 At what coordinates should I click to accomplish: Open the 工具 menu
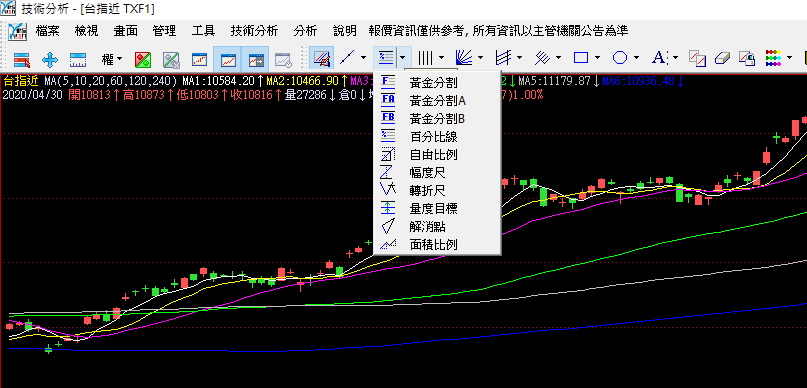pos(203,31)
